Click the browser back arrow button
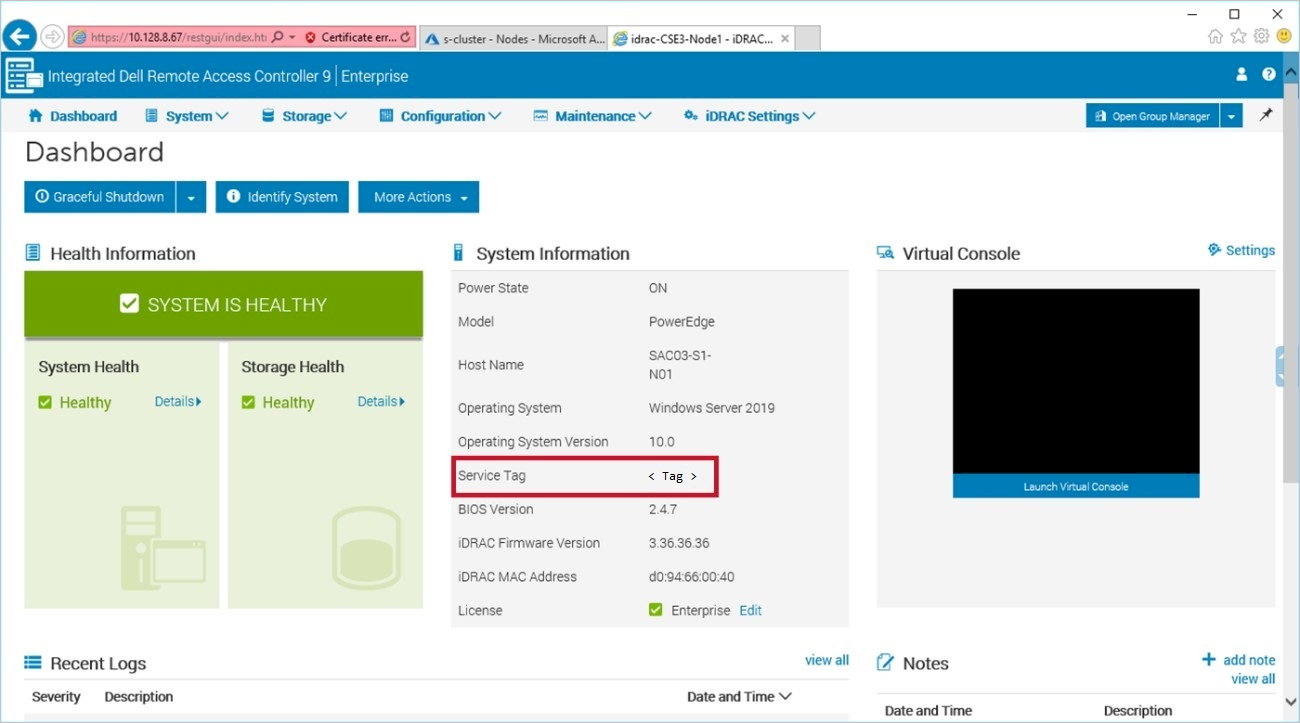This screenshot has height=723, width=1300. point(19,36)
